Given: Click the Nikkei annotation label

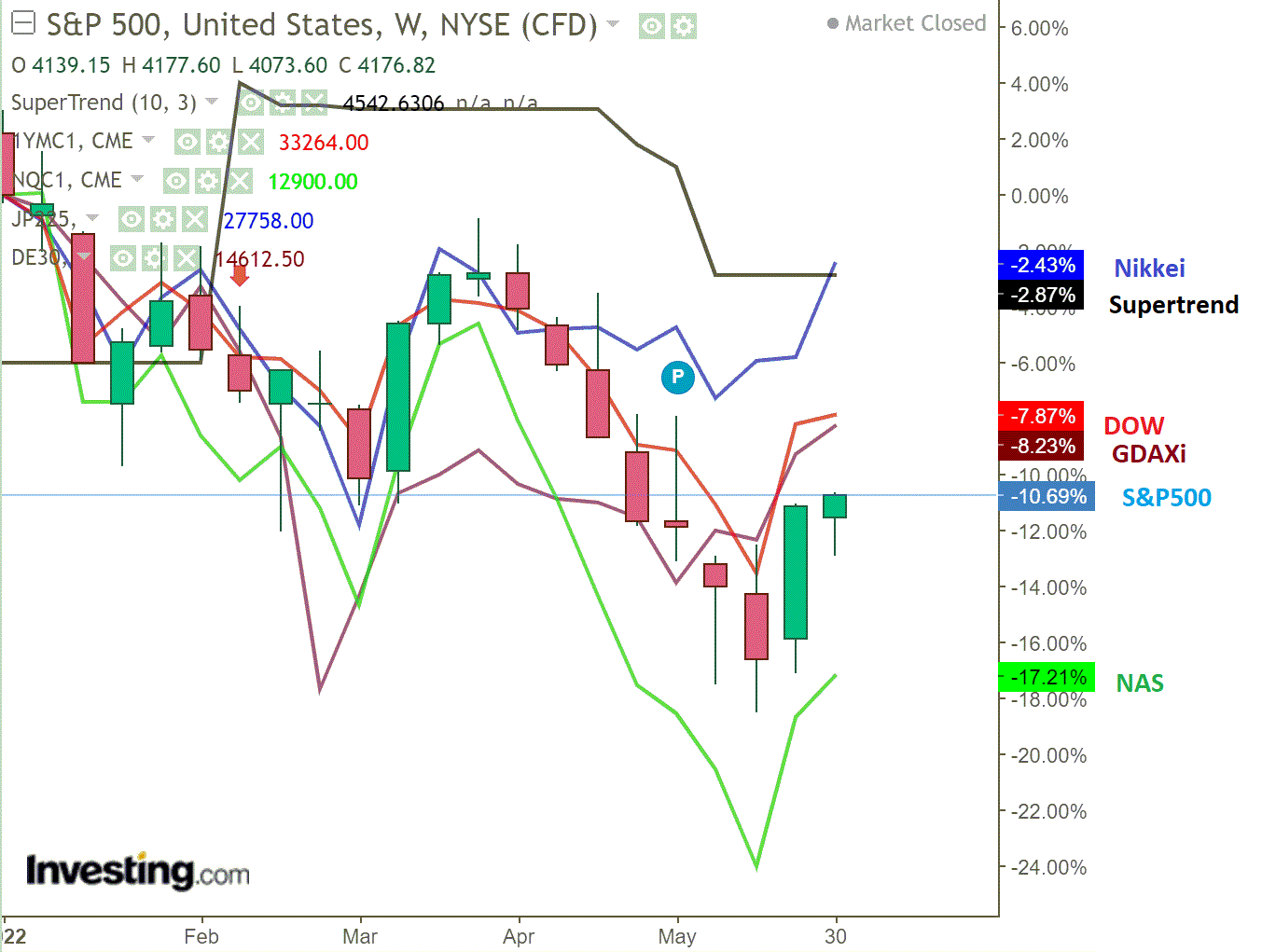Looking at the screenshot, I should tap(1149, 269).
